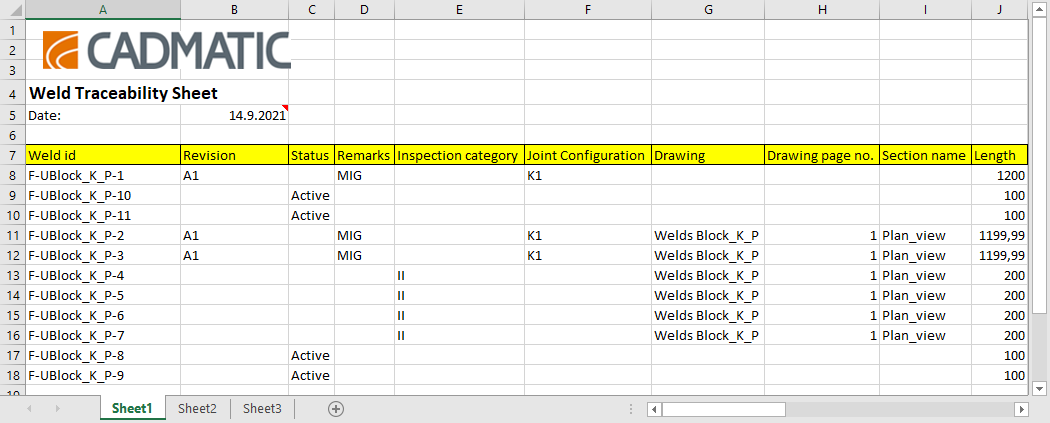Switch to the Sheet2 tab
This screenshot has width=1050, height=423.
[x=197, y=408]
